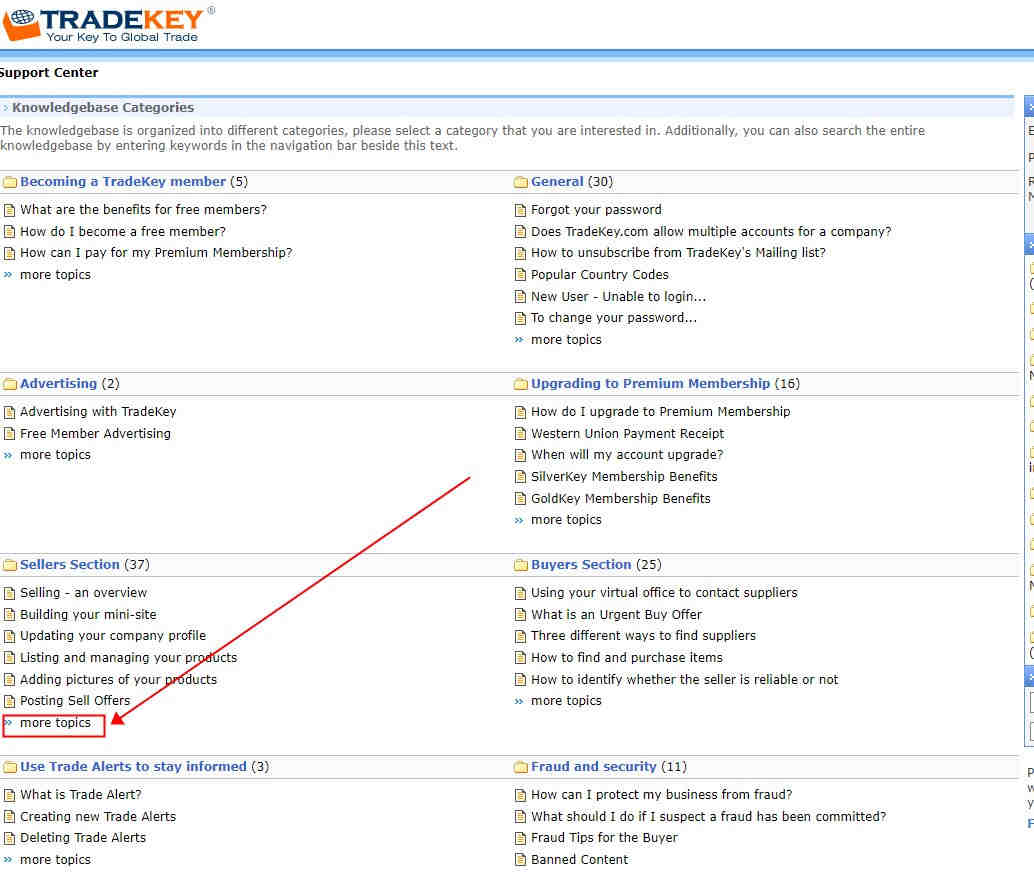Expand more topics under Becoming a TradeKey member
This screenshot has height=875, width=1034.
(x=55, y=275)
